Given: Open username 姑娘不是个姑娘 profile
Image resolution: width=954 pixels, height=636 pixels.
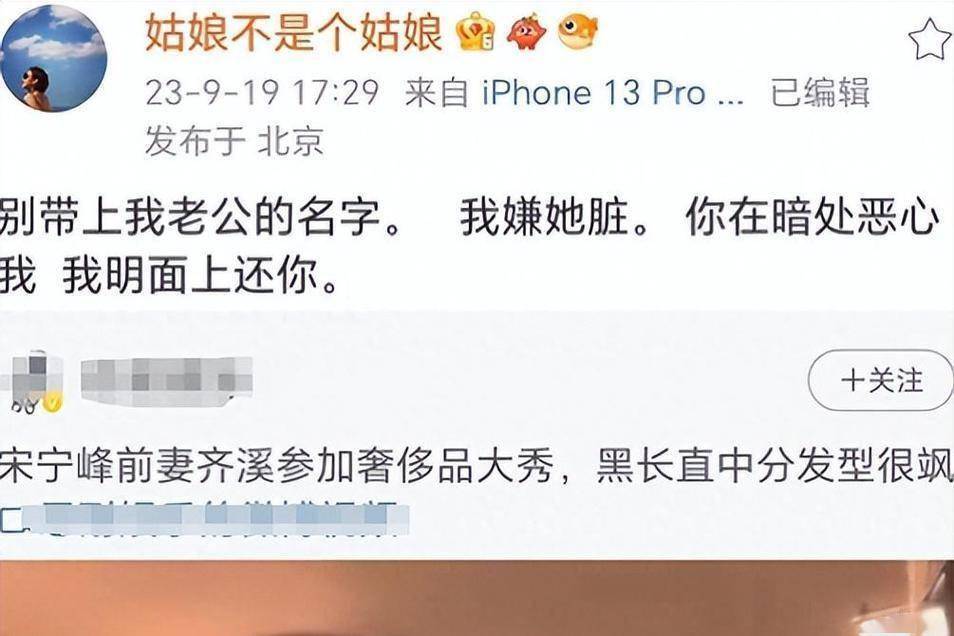Looking at the screenshot, I should tap(293, 32).
